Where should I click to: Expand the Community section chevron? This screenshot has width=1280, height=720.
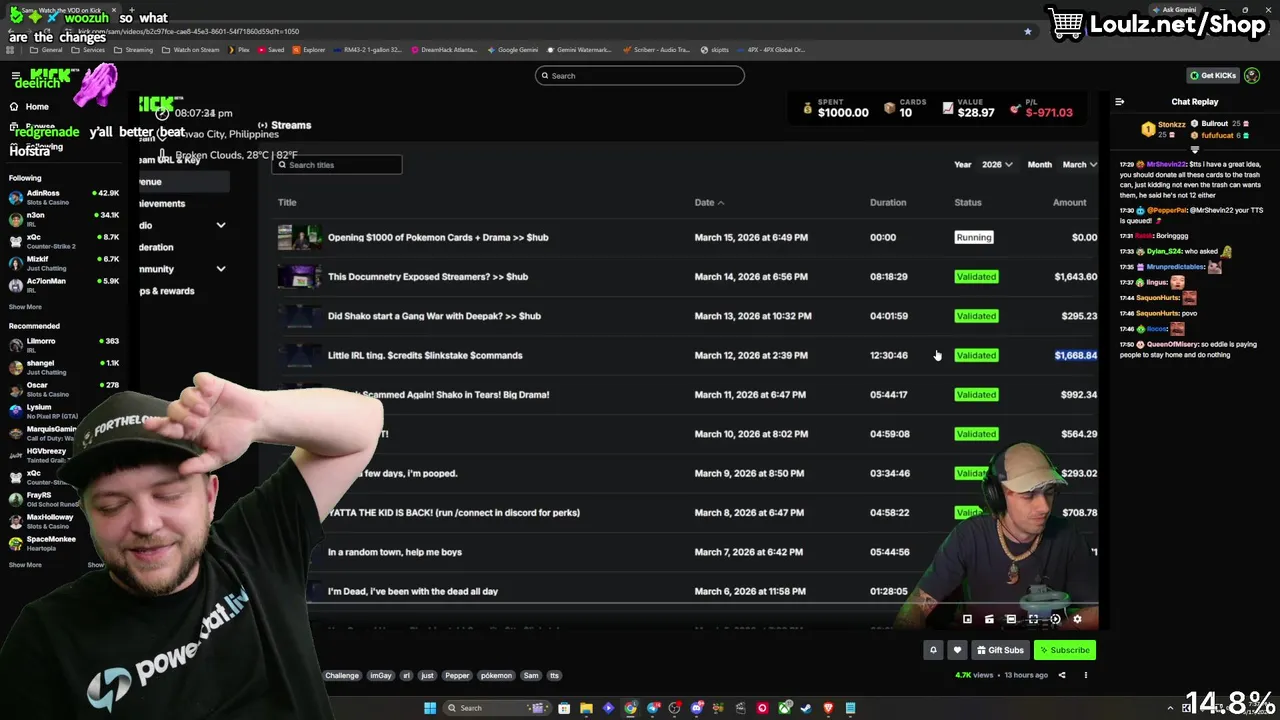[x=221, y=269]
